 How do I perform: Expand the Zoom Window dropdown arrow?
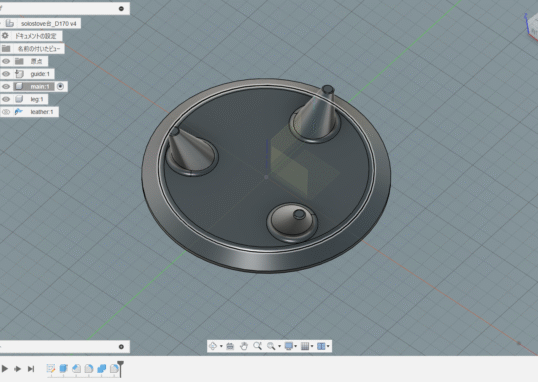tap(279, 346)
